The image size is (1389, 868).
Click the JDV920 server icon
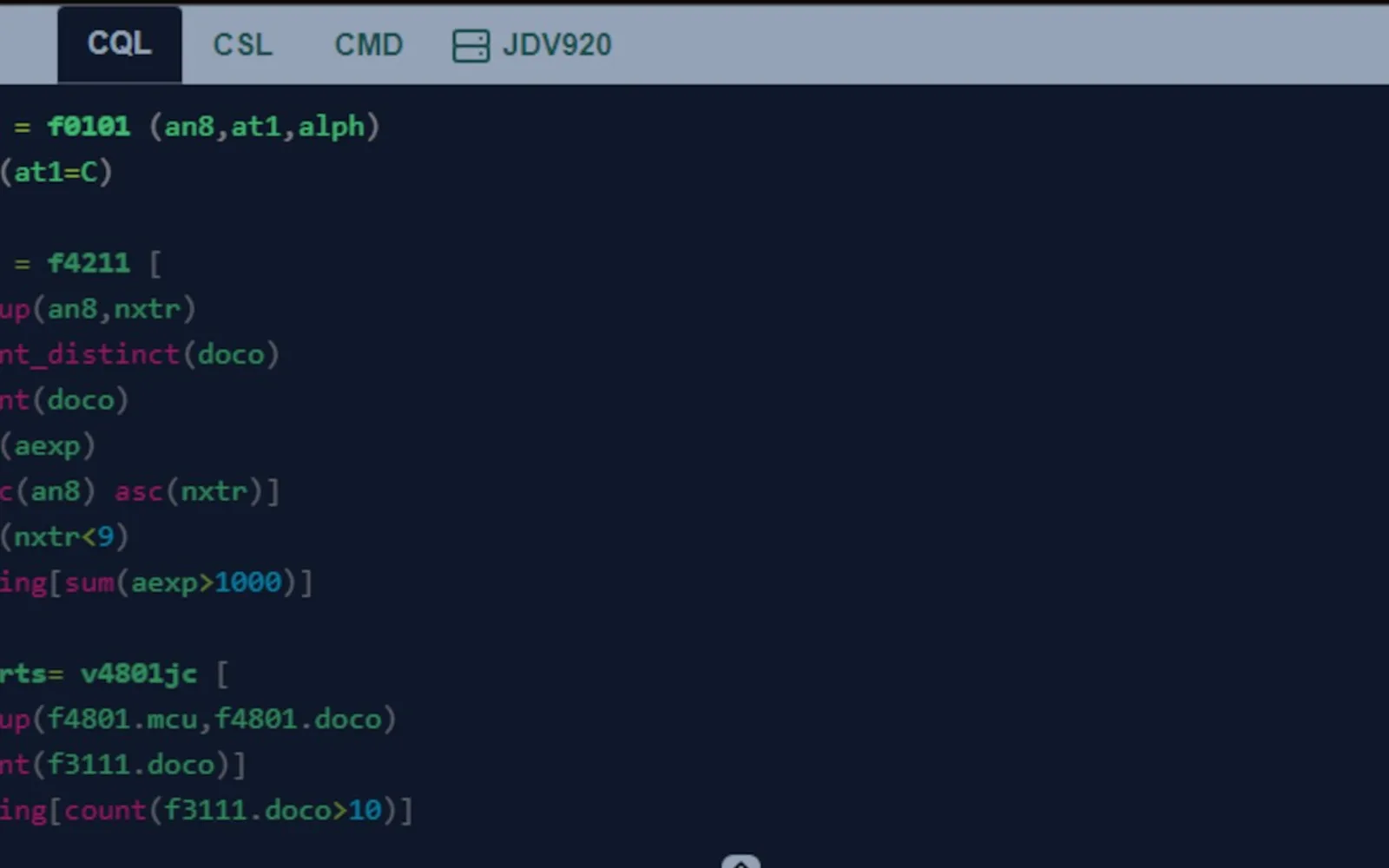pos(471,45)
